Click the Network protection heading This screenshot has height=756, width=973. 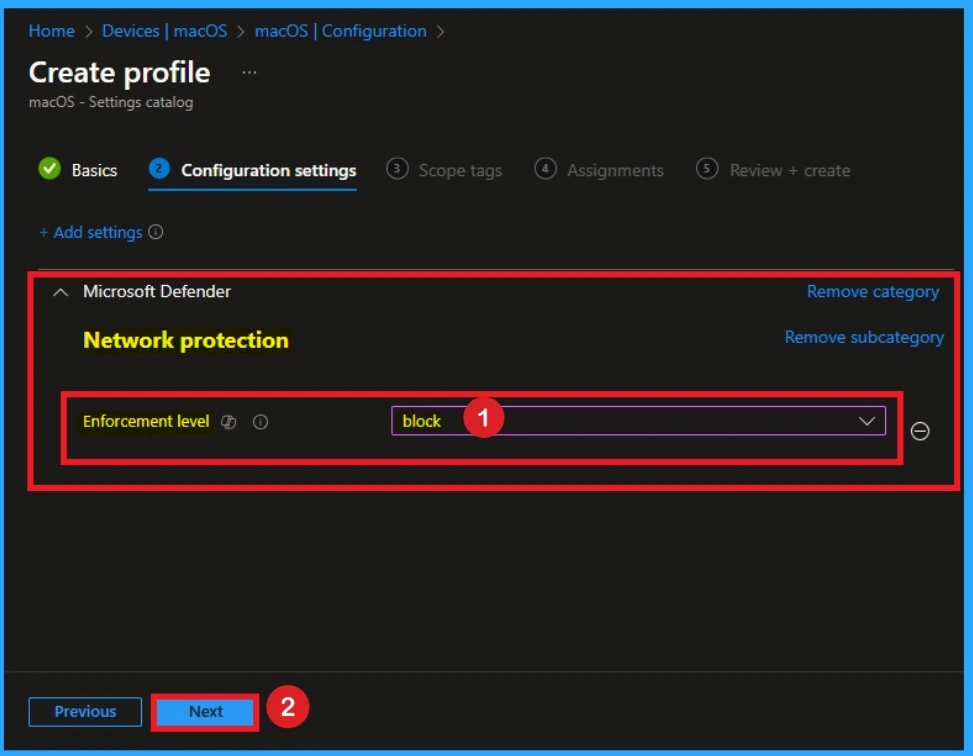point(186,340)
